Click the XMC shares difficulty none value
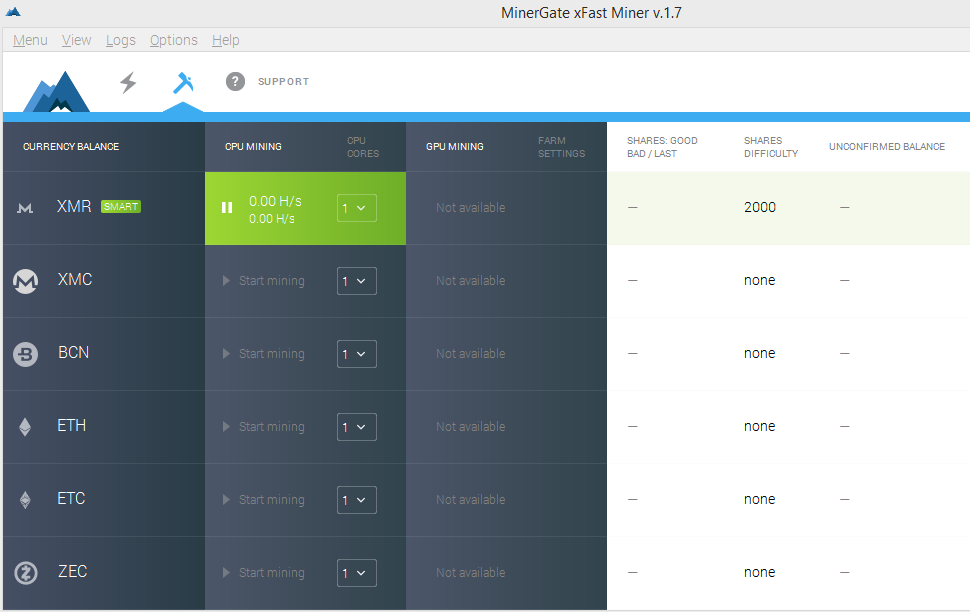The height and width of the screenshot is (612, 970). [x=760, y=280]
